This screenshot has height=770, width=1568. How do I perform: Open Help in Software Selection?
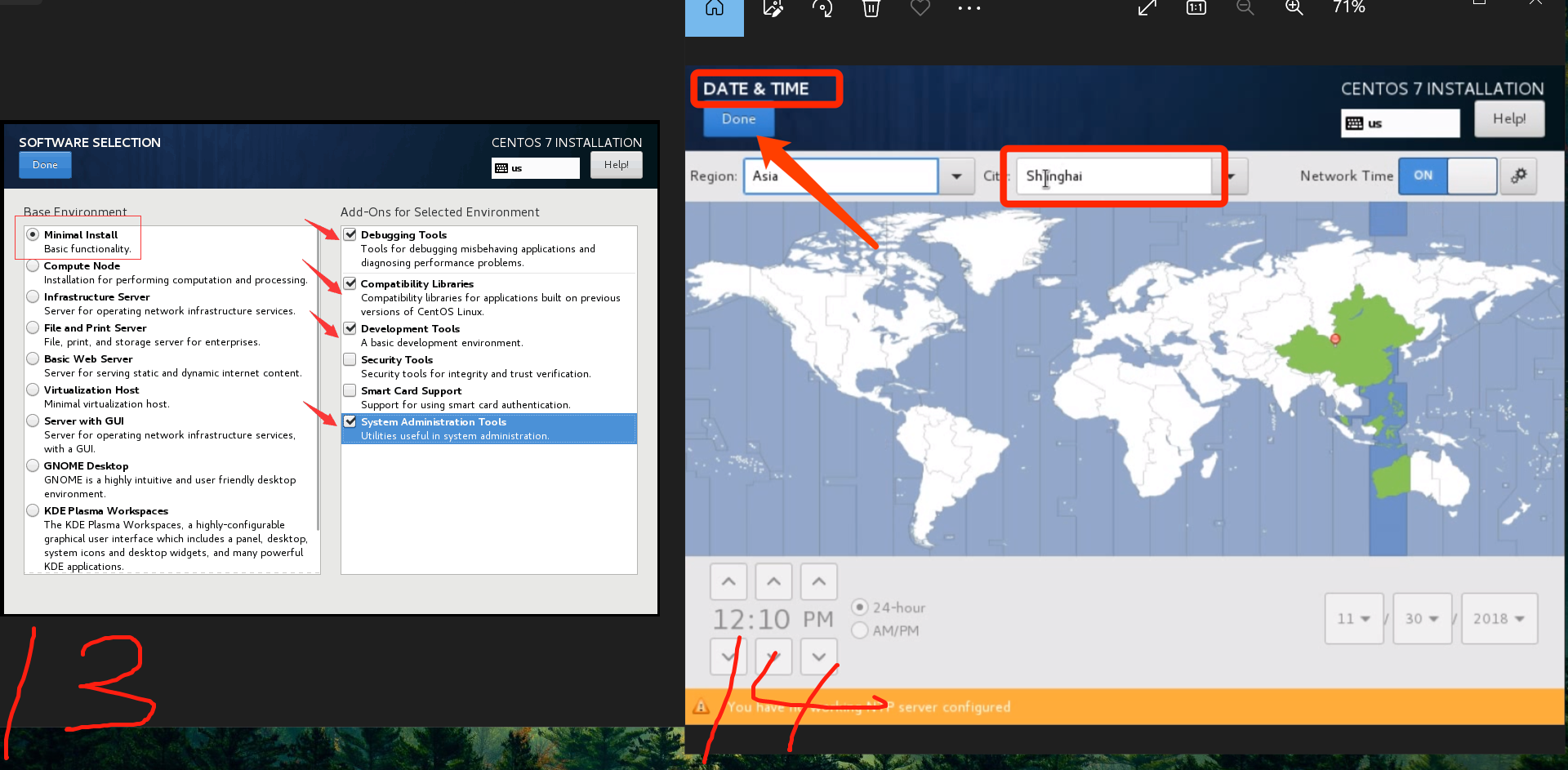617,165
